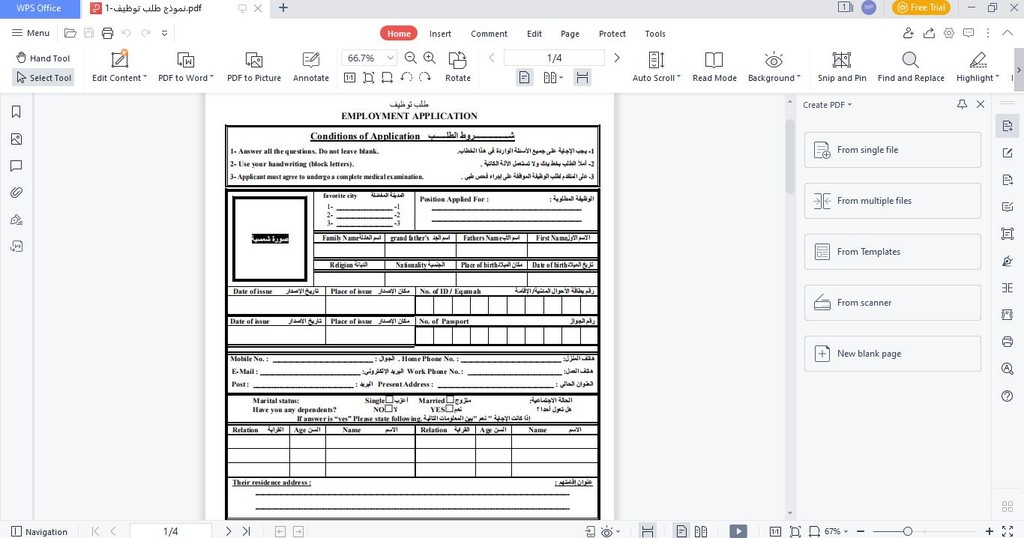Toggle single page layout in status bar

tap(682, 531)
